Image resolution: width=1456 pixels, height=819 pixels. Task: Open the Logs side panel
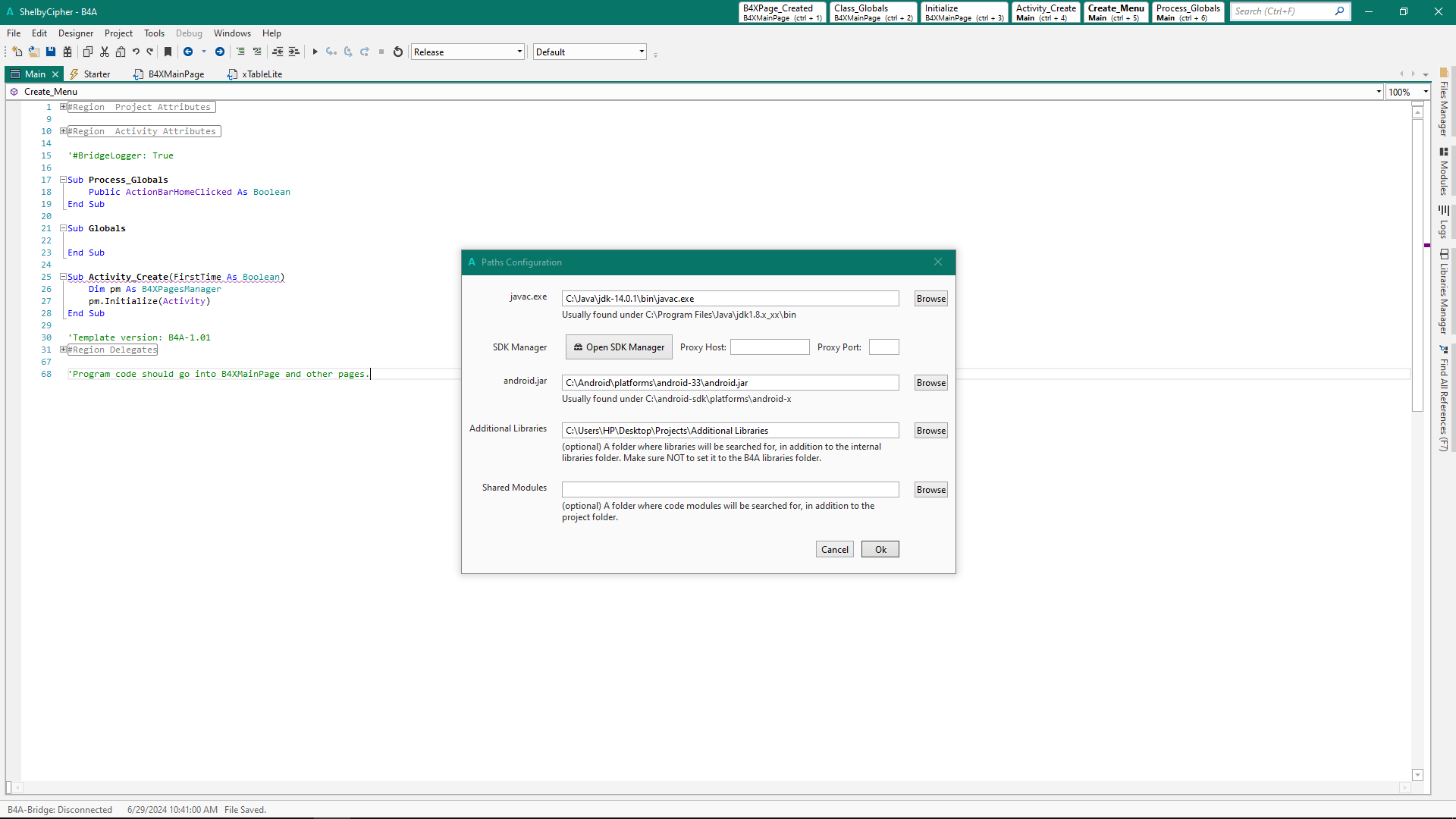click(1444, 222)
